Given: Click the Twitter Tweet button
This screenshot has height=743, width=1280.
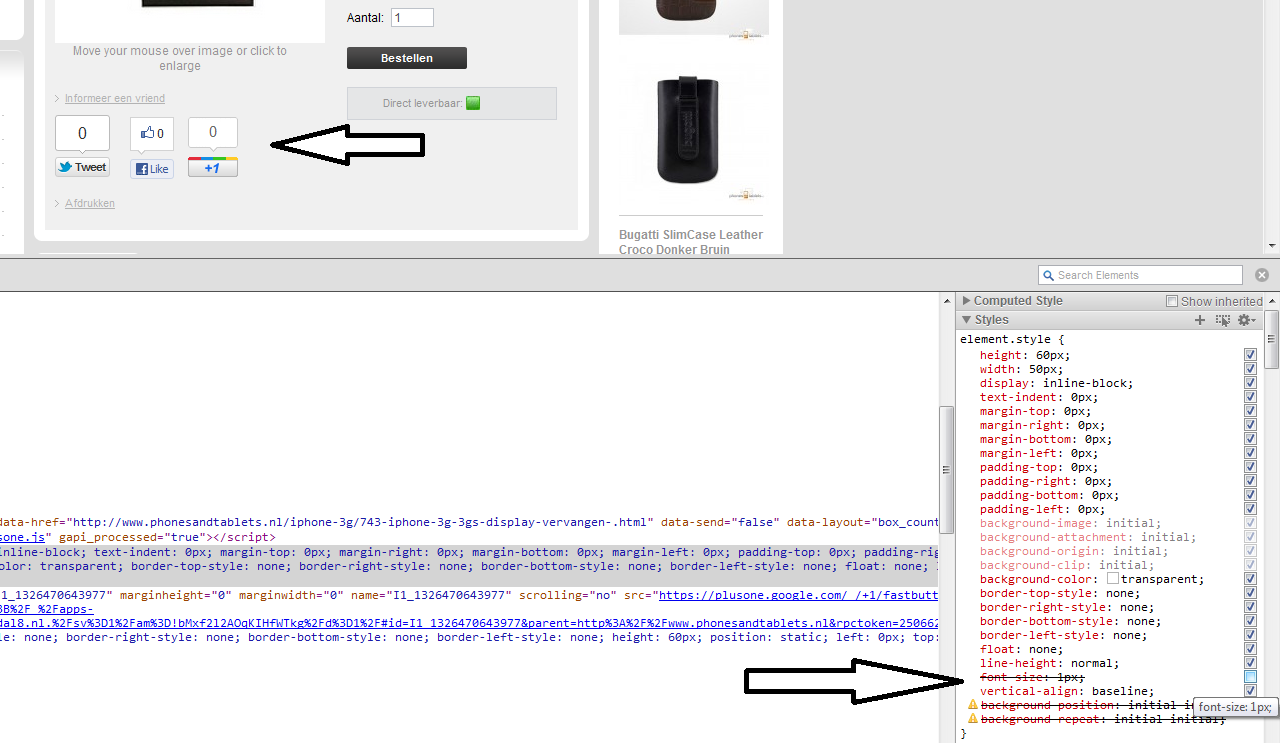Looking at the screenshot, I should (x=82, y=167).
